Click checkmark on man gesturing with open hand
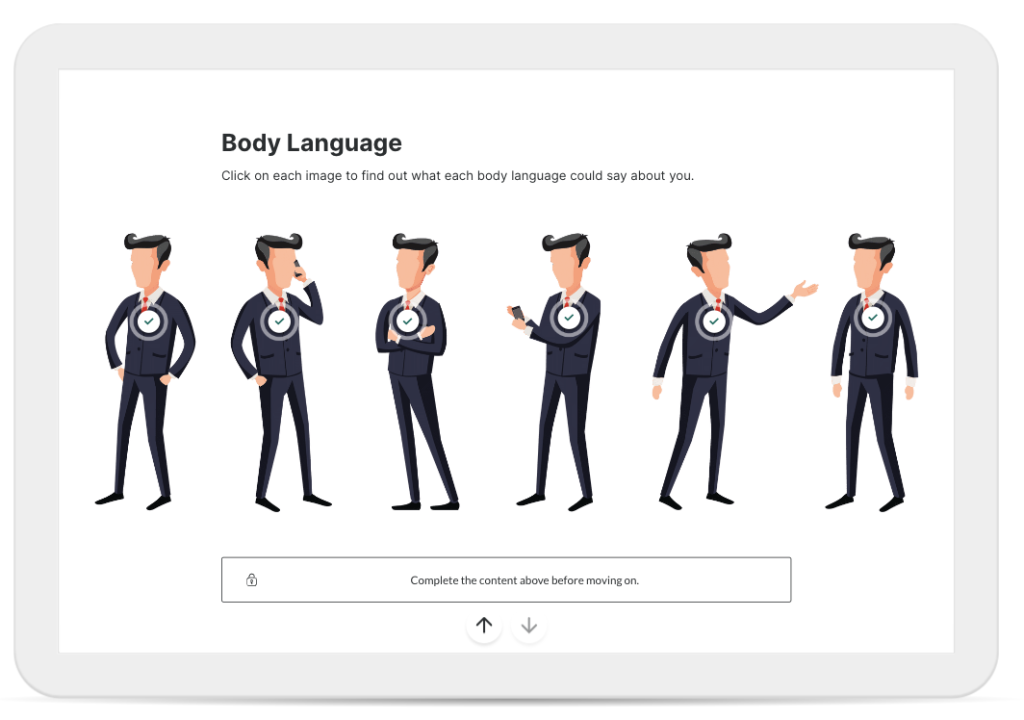Viewport: 1024px width, 720px height. pos(714,321)
